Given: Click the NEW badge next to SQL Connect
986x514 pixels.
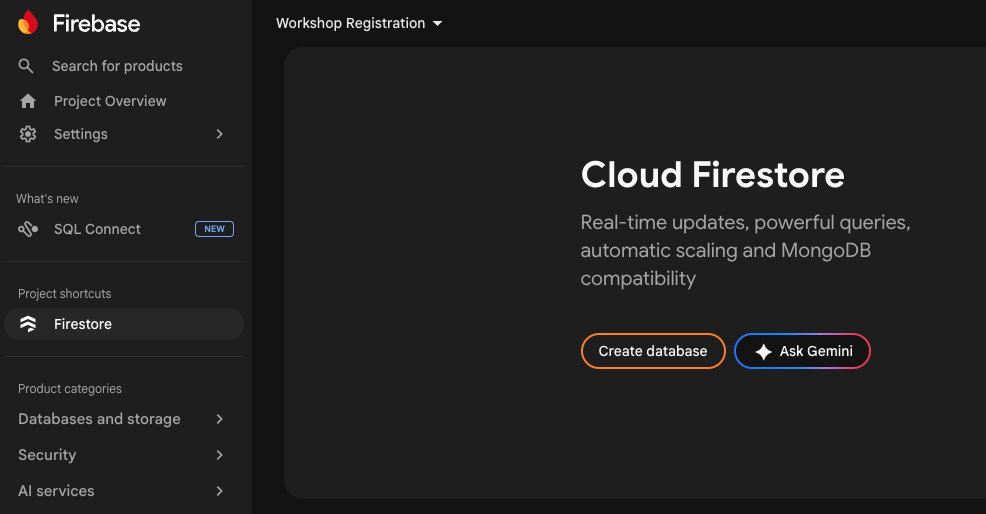Looking at the screenshot, I should tap(214, 229).
